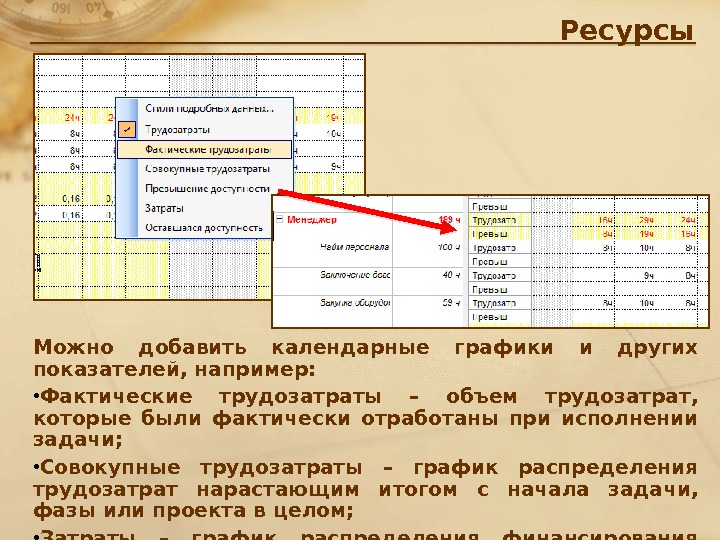Select the 'Заключение дог' task row

pyautogui.click(x=355, y=275)
